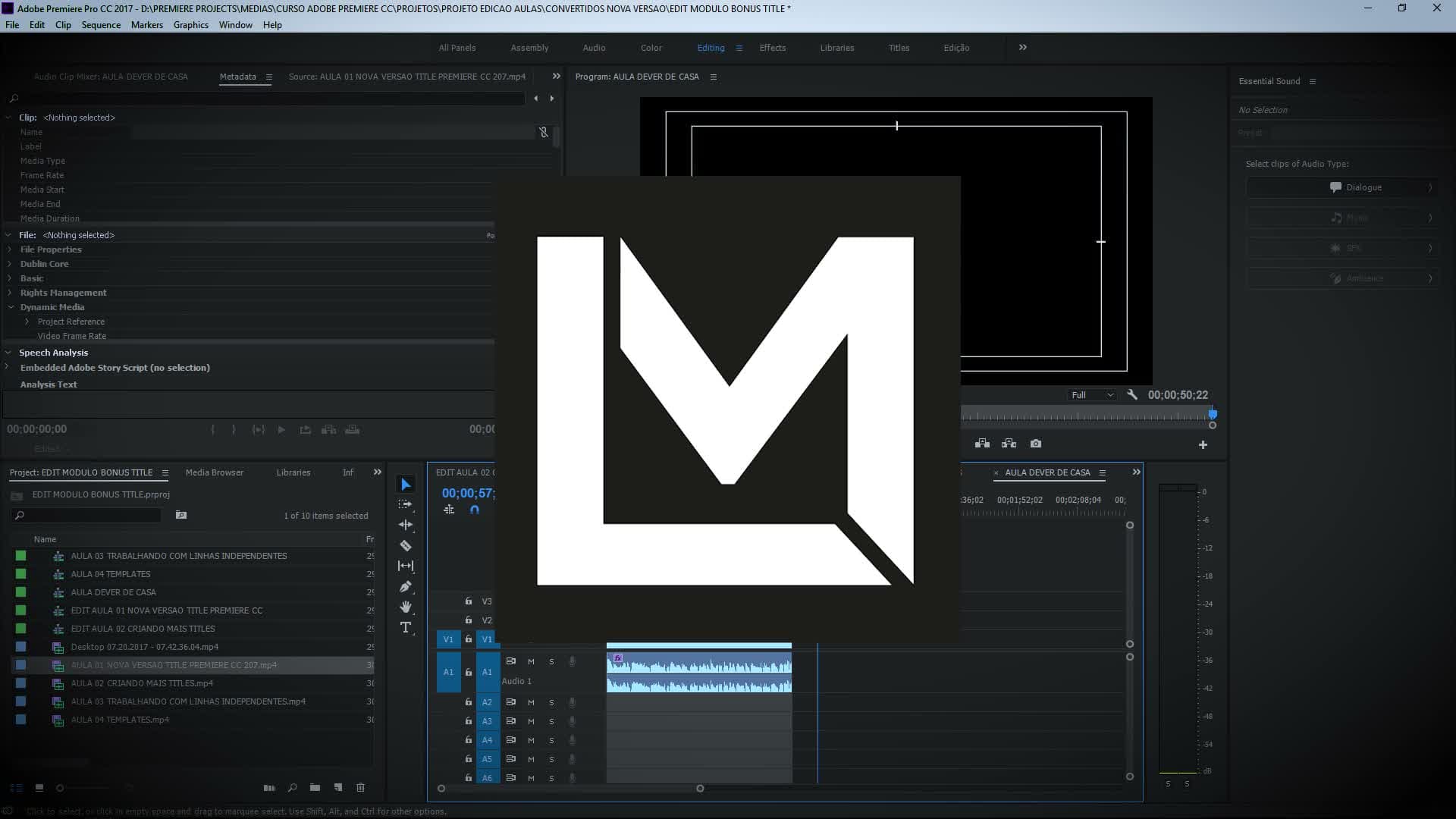Viewport: 1456px width, 819px height.
Task: Click the Extract button in Program monitor
Action: point(1009,444)
